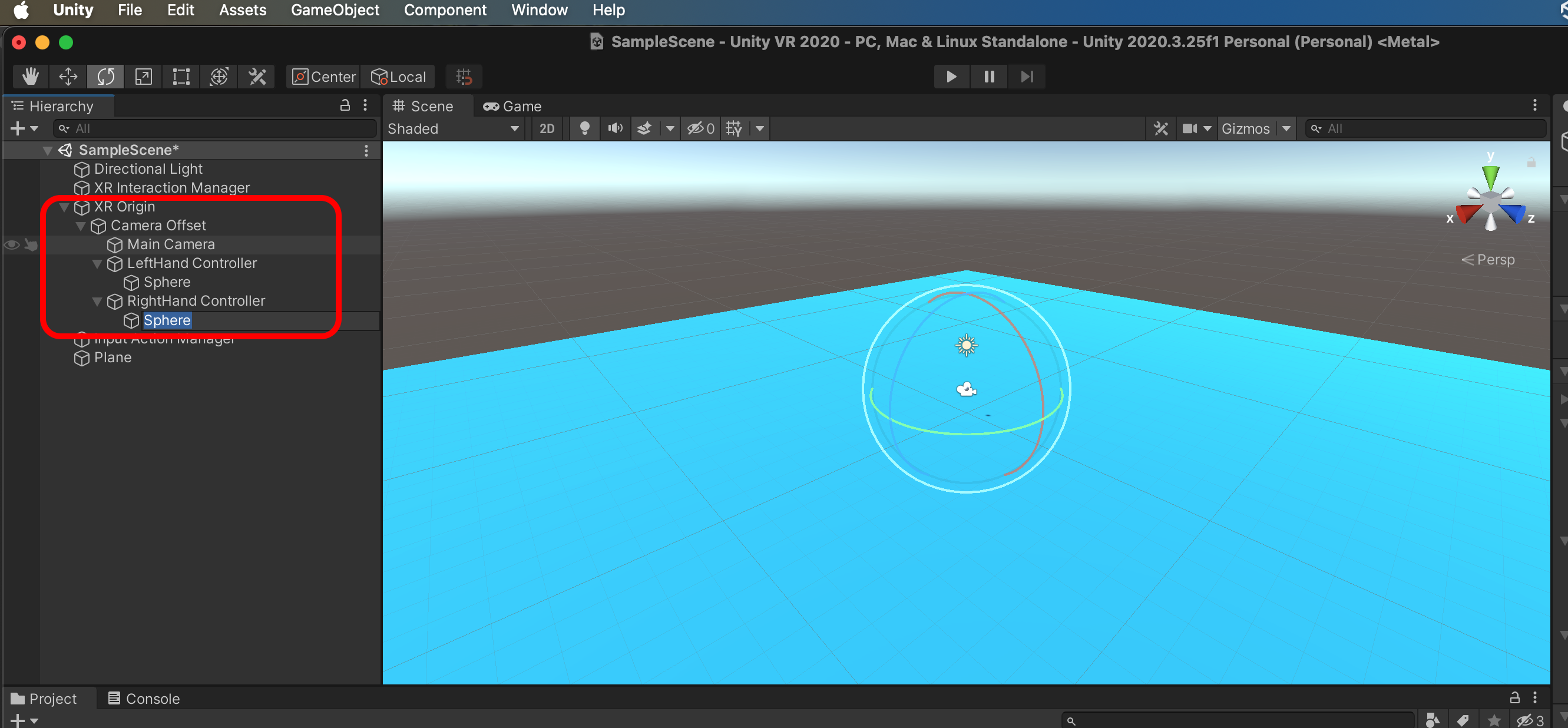
Task: Mute scene audio toggle
Action: click(x=616, y=128)
